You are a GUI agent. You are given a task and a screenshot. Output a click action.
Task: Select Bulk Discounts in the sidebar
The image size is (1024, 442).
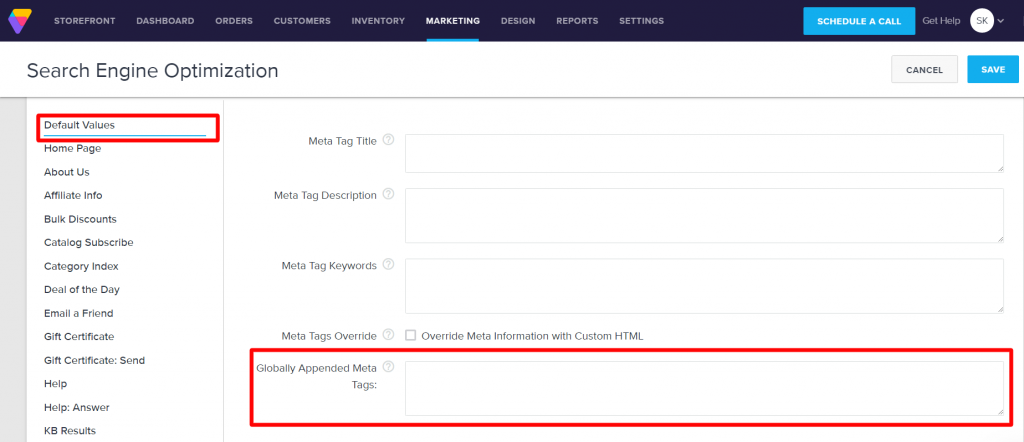tap(80, 219)
